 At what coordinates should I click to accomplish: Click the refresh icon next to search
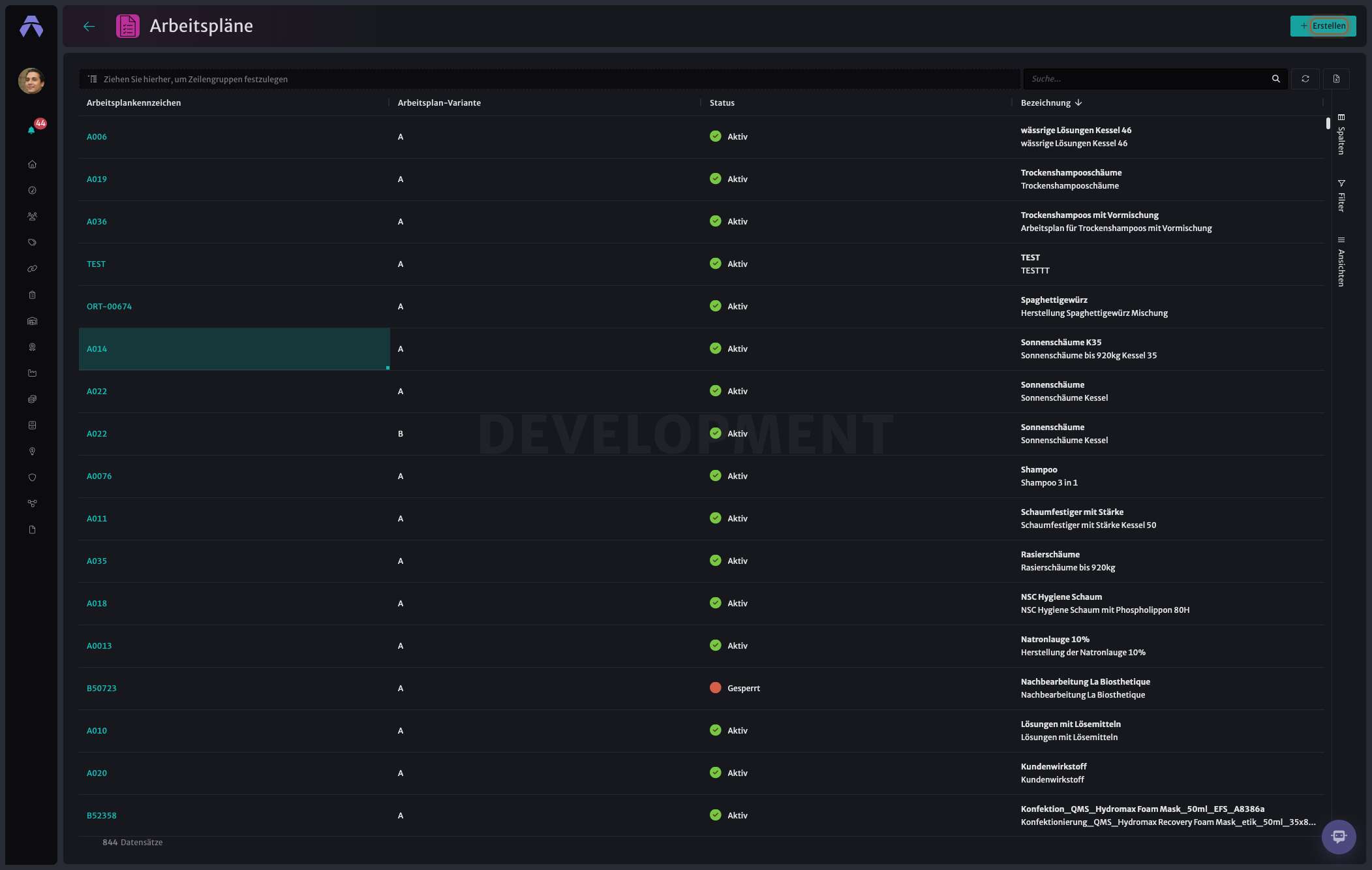pos(1305,79)
